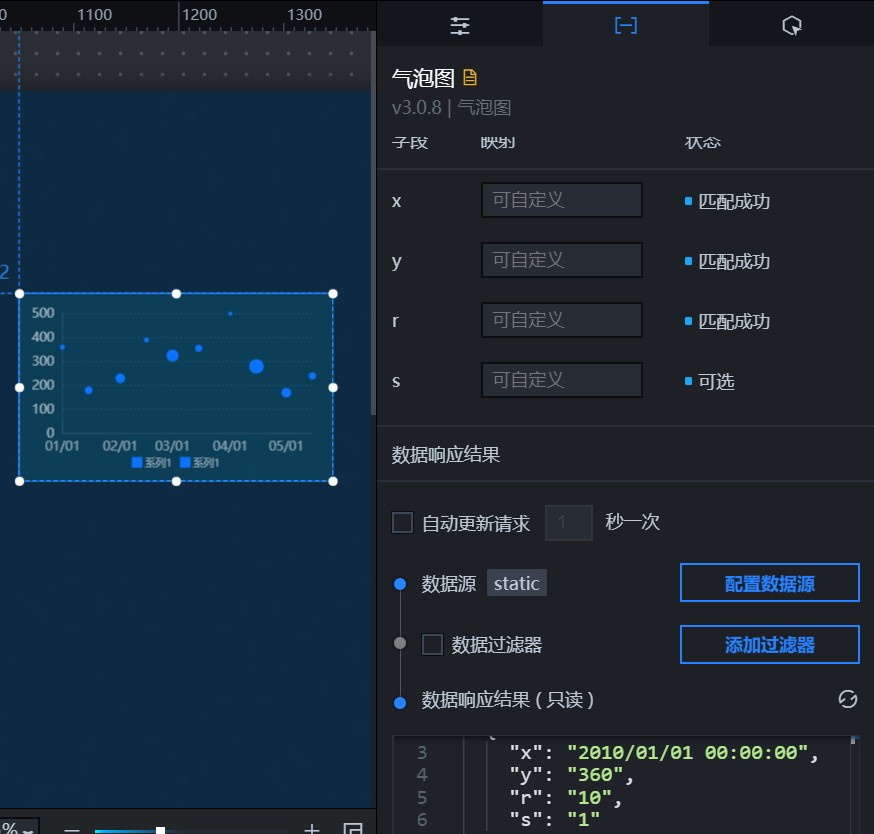
Task: Click the 配置数据源 button
Action: click(x=769, y=583)
